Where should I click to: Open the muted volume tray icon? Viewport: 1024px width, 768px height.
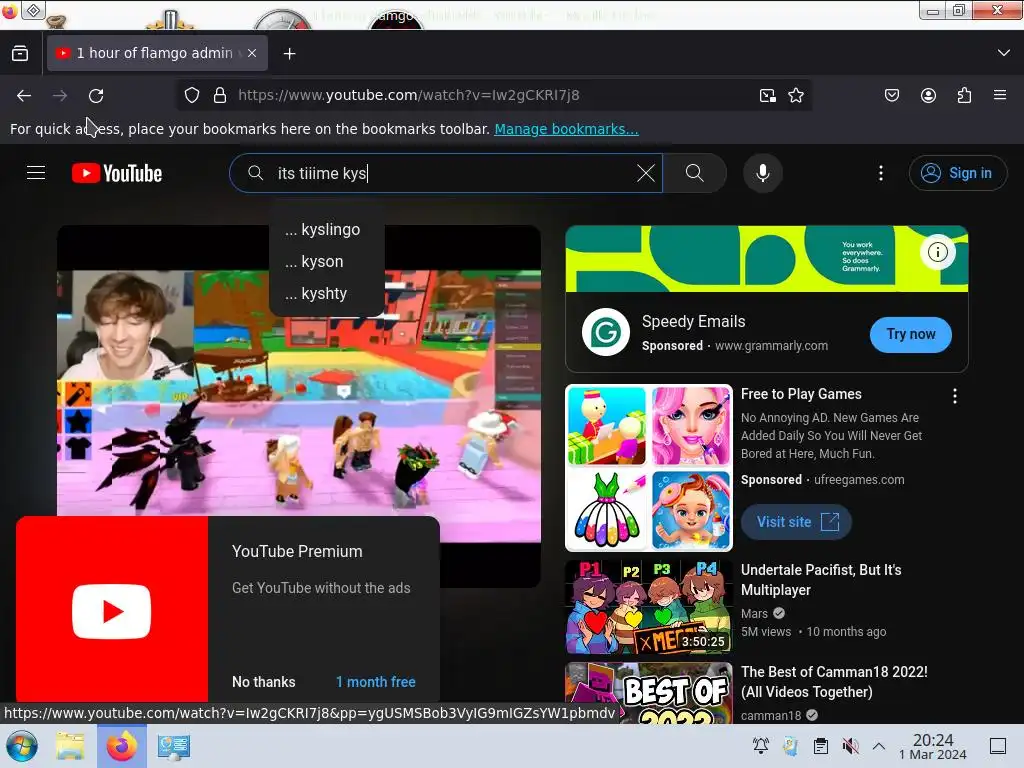[x=850, y=746]
